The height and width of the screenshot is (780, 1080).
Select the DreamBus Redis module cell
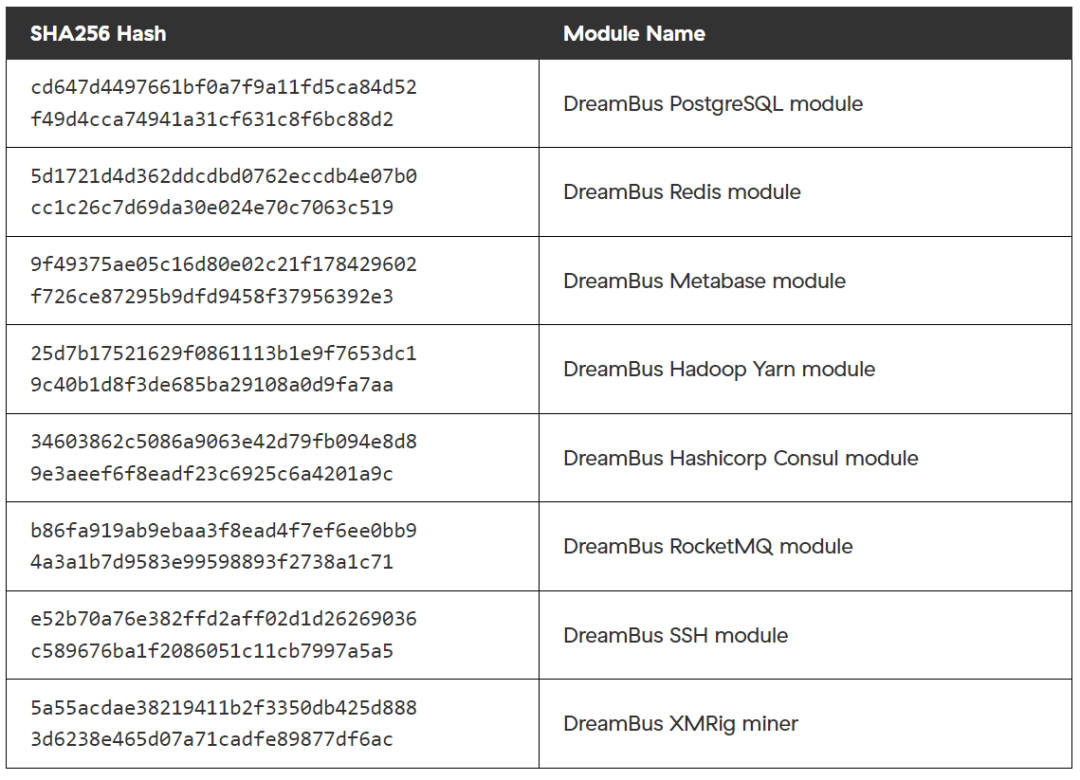click(682, 192)
